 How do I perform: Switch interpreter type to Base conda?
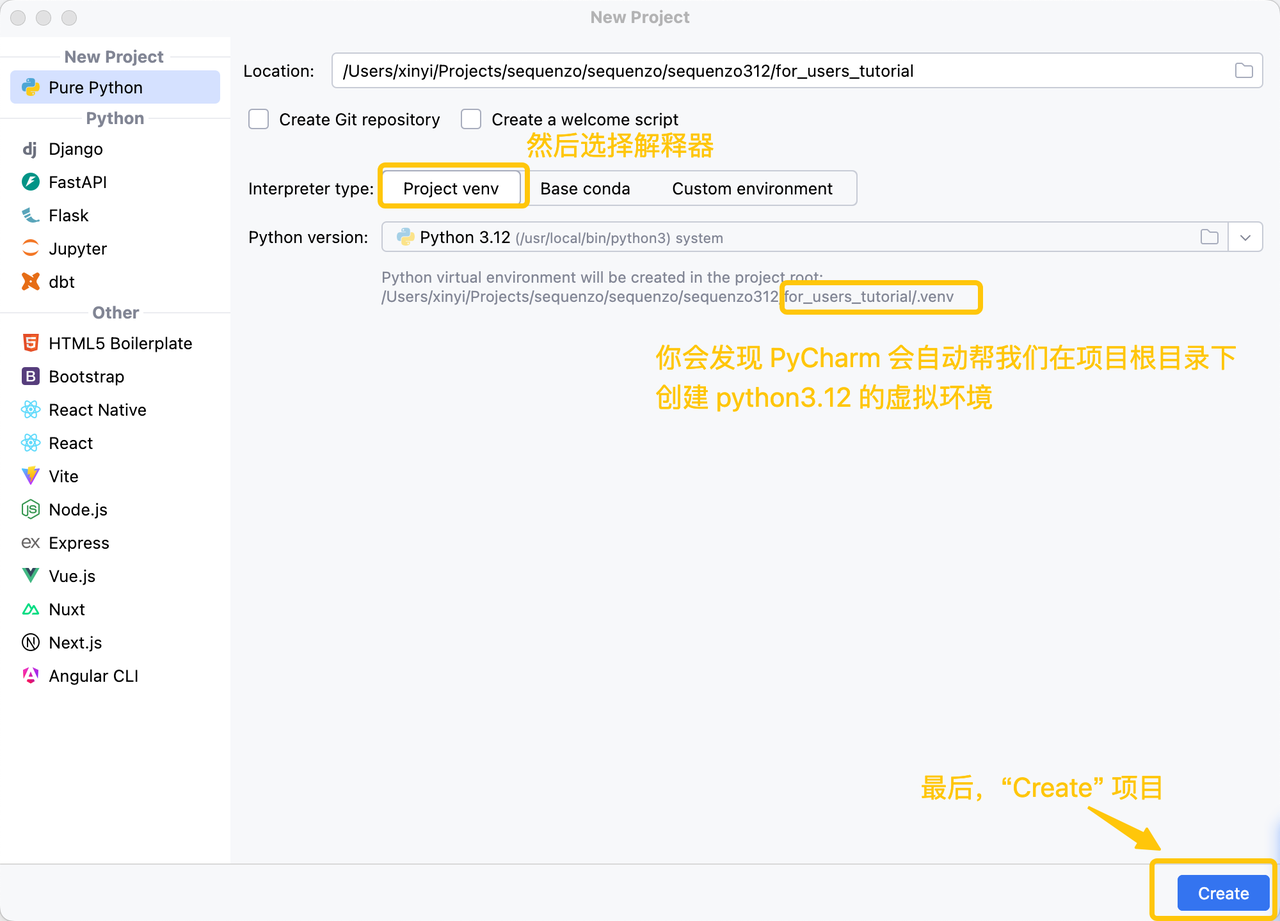tap(585, 188)
